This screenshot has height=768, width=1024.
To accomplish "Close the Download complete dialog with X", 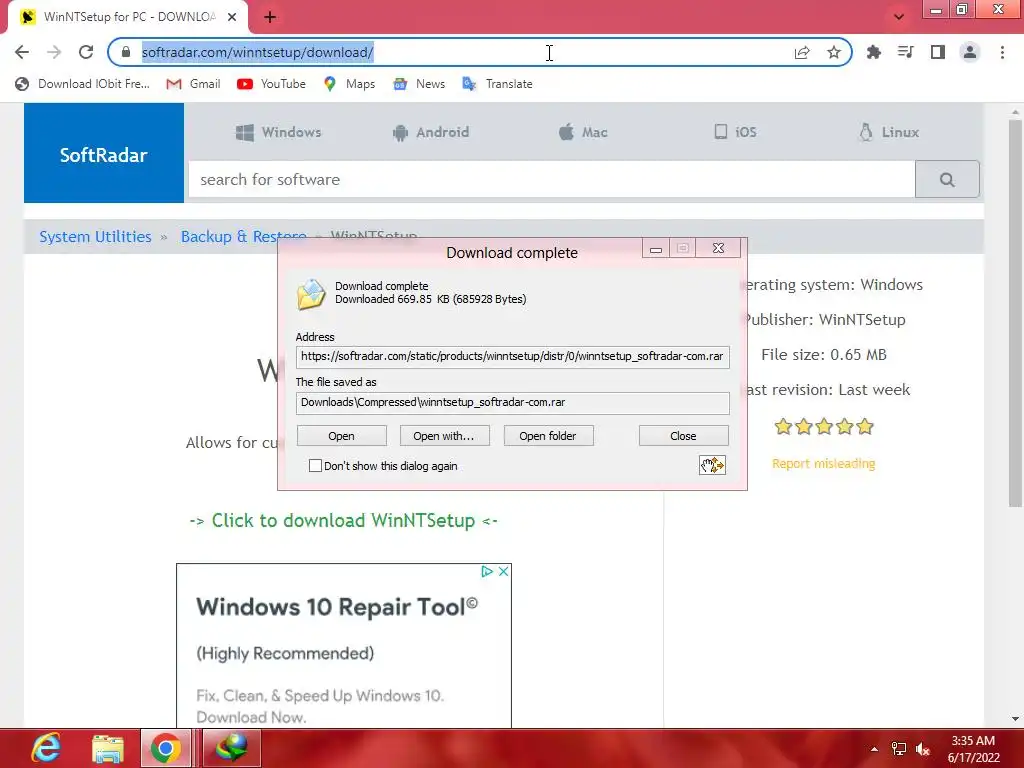I will tap(718, 248).
